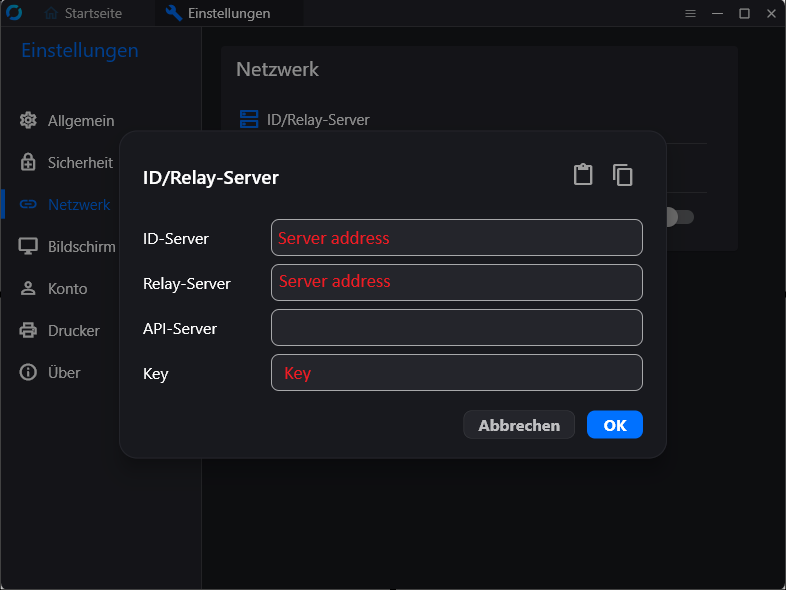Confirm with the OK button

[615, 425]
